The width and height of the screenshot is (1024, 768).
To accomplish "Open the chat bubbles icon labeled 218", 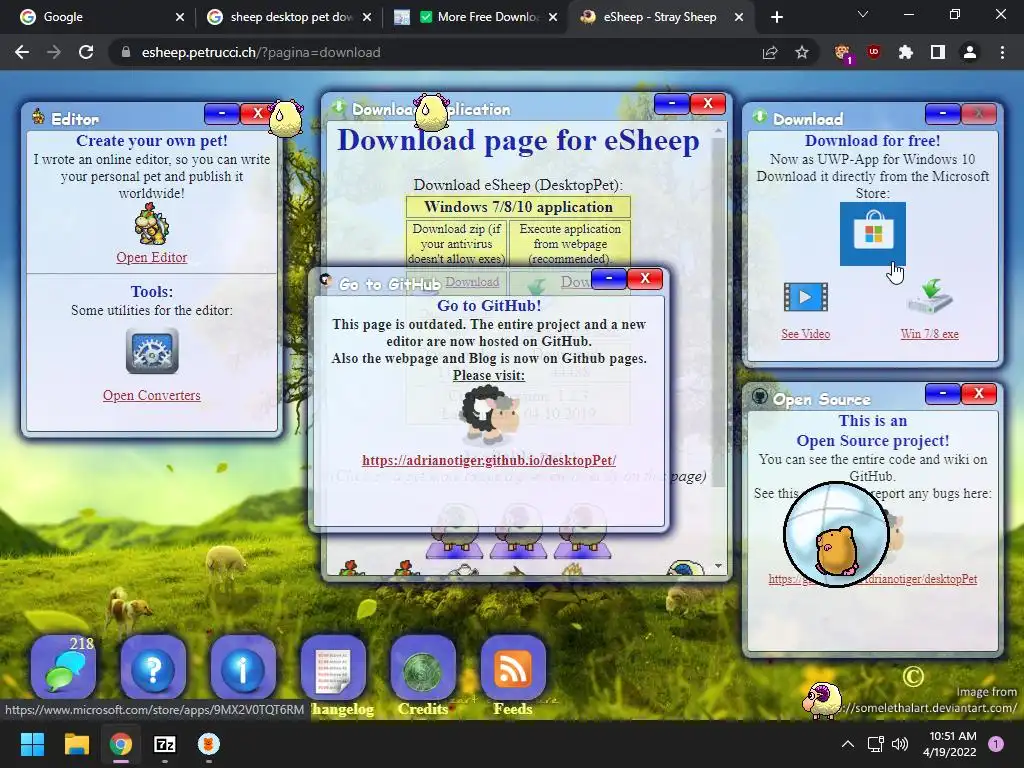I will (x=63, y=667).
